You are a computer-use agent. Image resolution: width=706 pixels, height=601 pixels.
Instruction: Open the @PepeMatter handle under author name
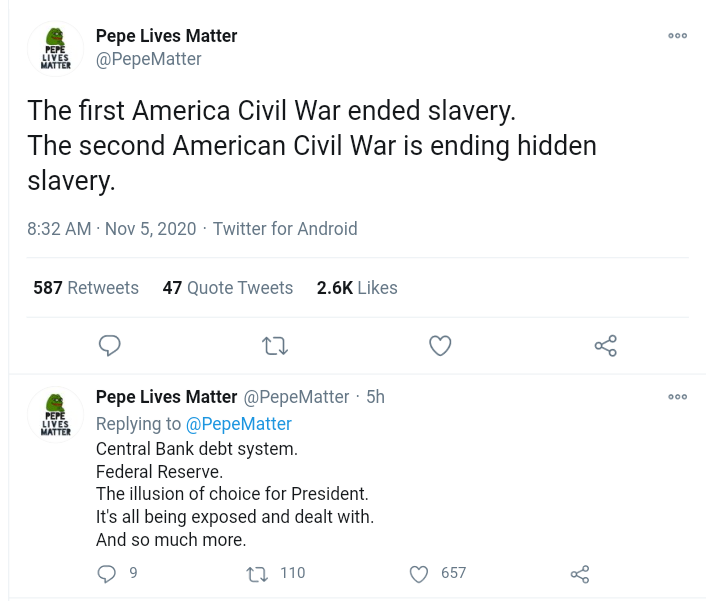pos(148,59)
